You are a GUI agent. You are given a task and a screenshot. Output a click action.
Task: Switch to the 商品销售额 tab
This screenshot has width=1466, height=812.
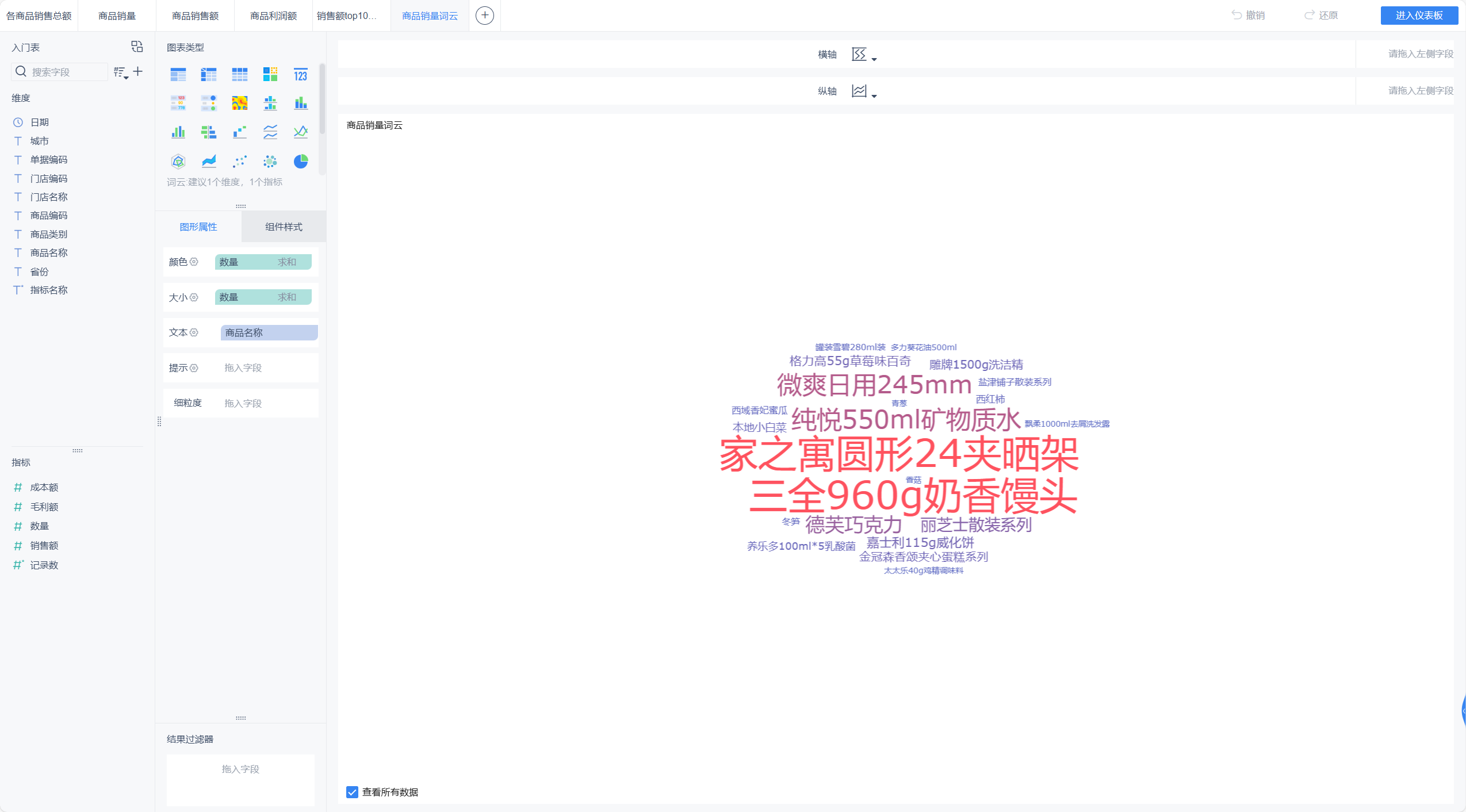pos(196,16)
